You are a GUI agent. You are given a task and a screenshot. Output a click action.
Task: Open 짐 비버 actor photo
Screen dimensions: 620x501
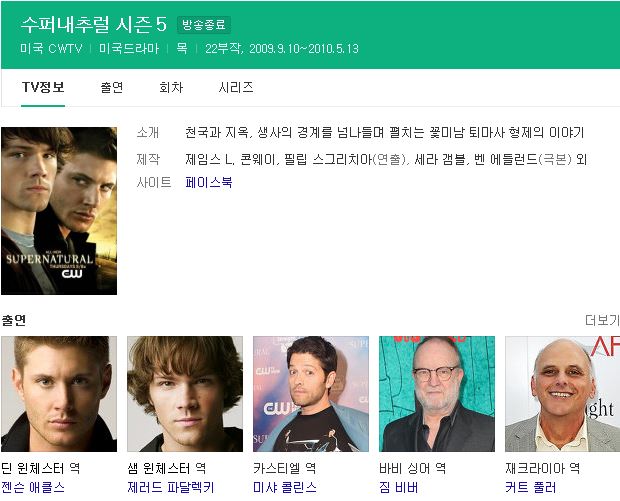pyautogui.click(x=437, y=394)
